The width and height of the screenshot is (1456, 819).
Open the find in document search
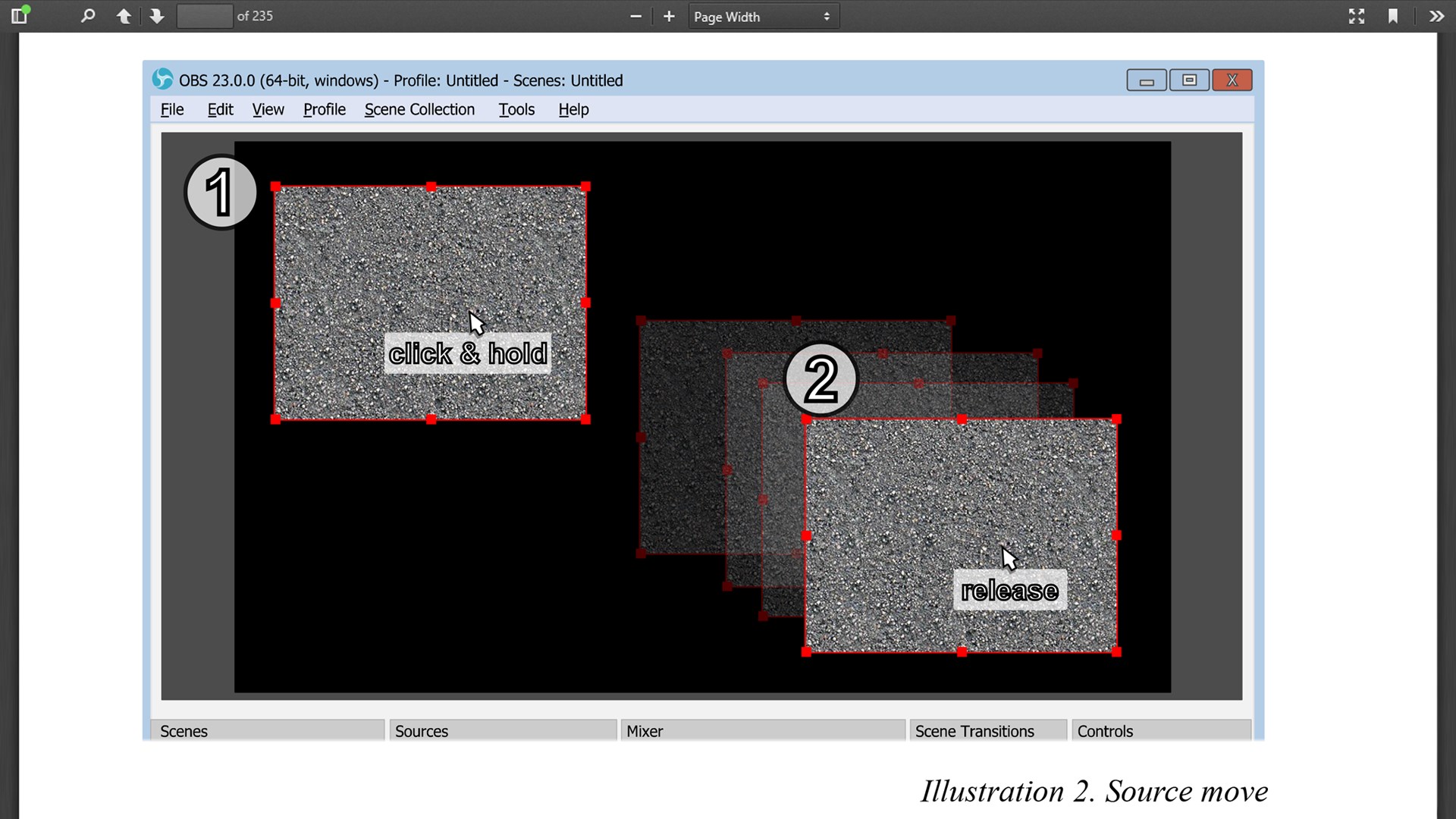[88, 16]
